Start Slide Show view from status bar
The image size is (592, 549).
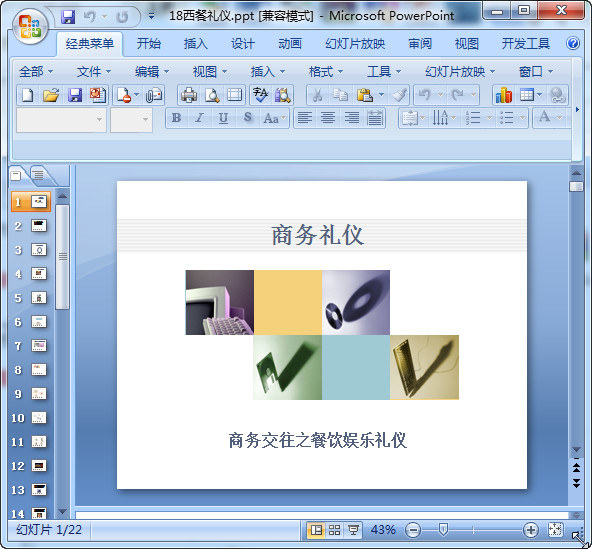click(353, 530)
